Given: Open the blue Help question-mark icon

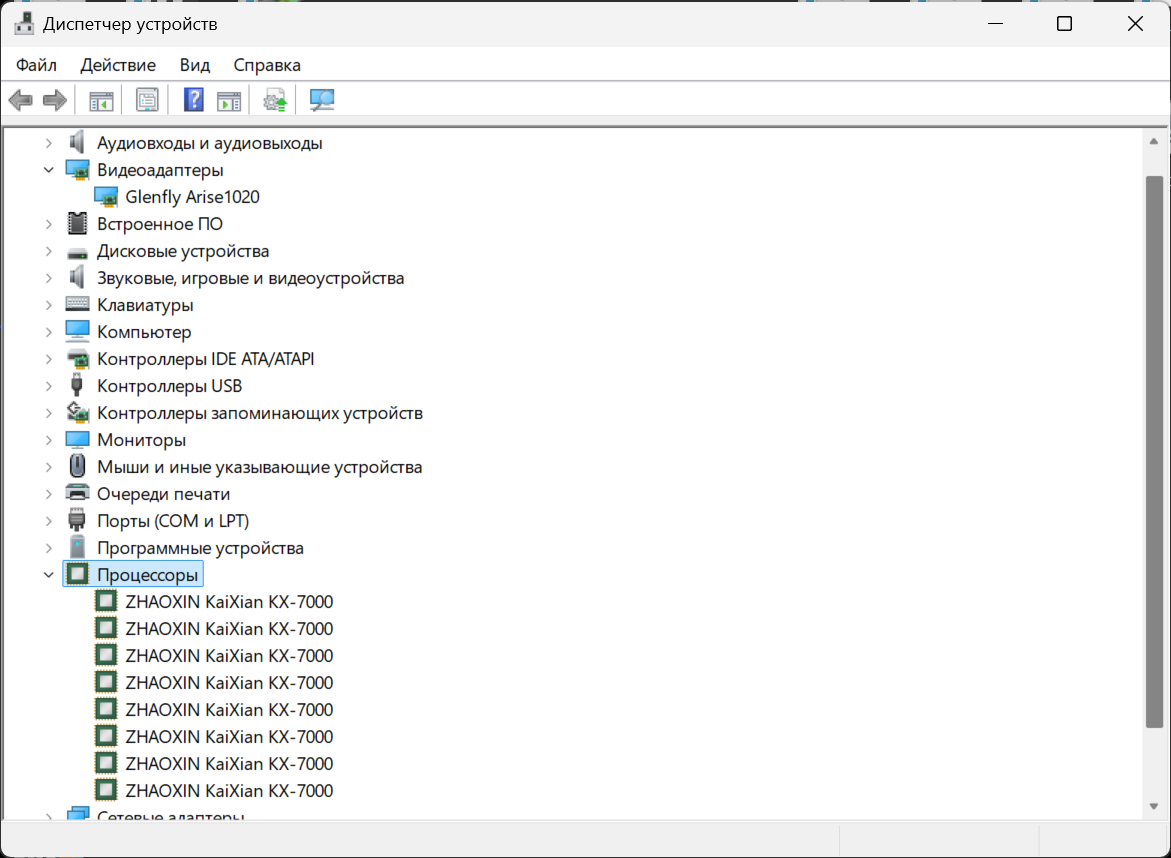Looking at the screenshot, I should tap(193, 100).
